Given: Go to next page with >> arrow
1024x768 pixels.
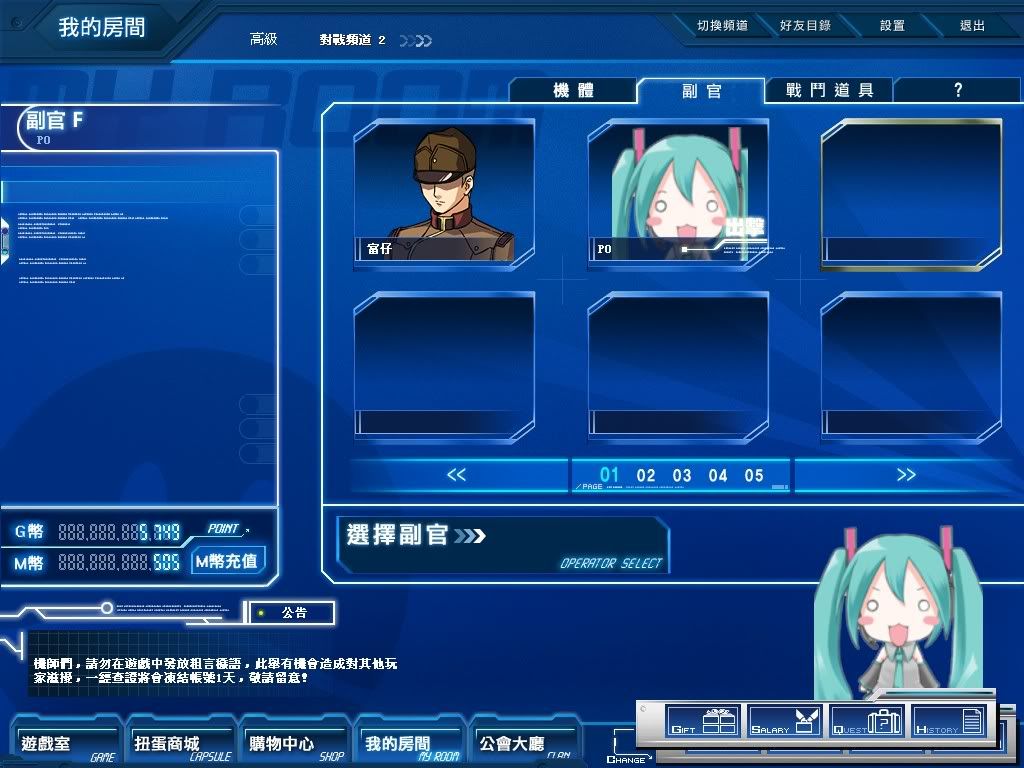Looking at the screenshot, I should pos(906,475).
